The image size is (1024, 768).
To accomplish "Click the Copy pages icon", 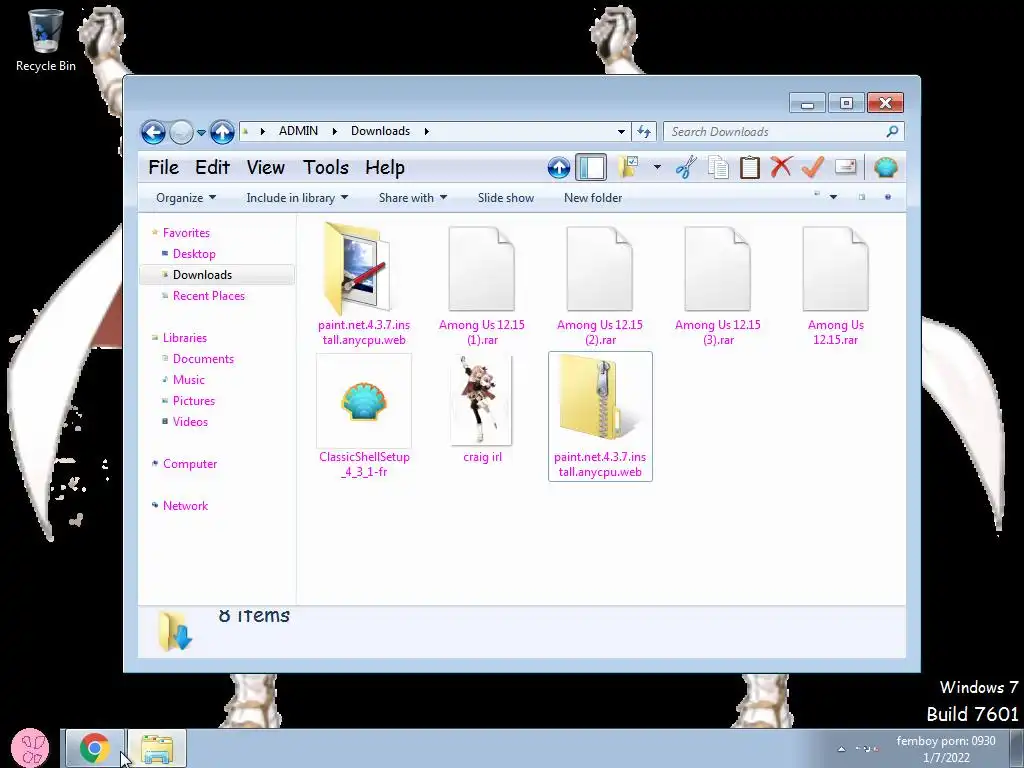I will pyautogui.click(x=718, y=168).
